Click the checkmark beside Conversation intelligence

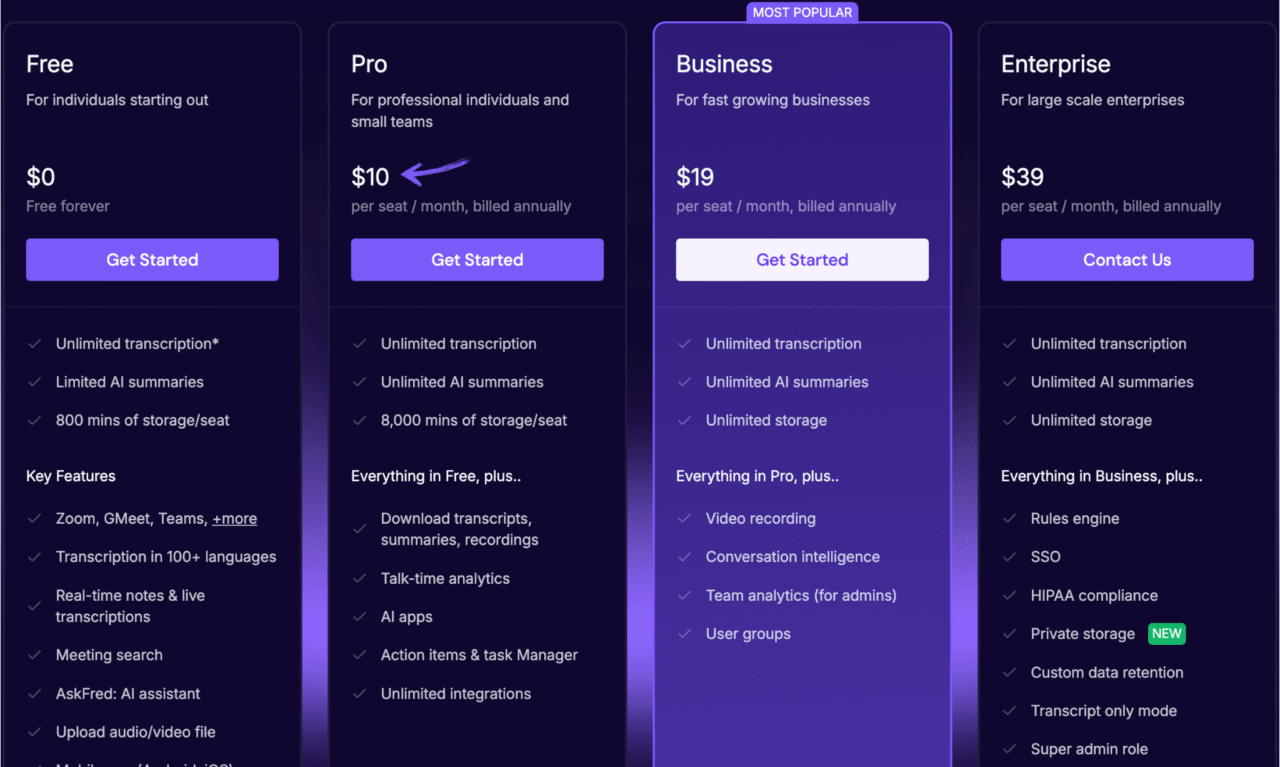[x=686, y=556]
